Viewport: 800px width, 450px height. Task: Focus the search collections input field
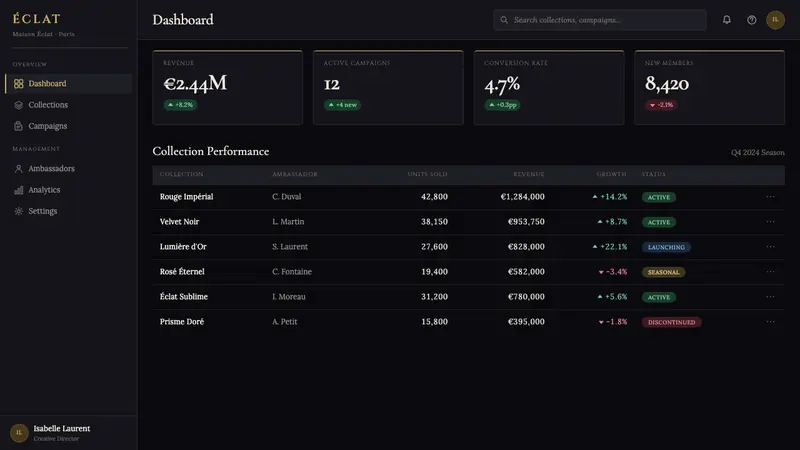(599, 20)
